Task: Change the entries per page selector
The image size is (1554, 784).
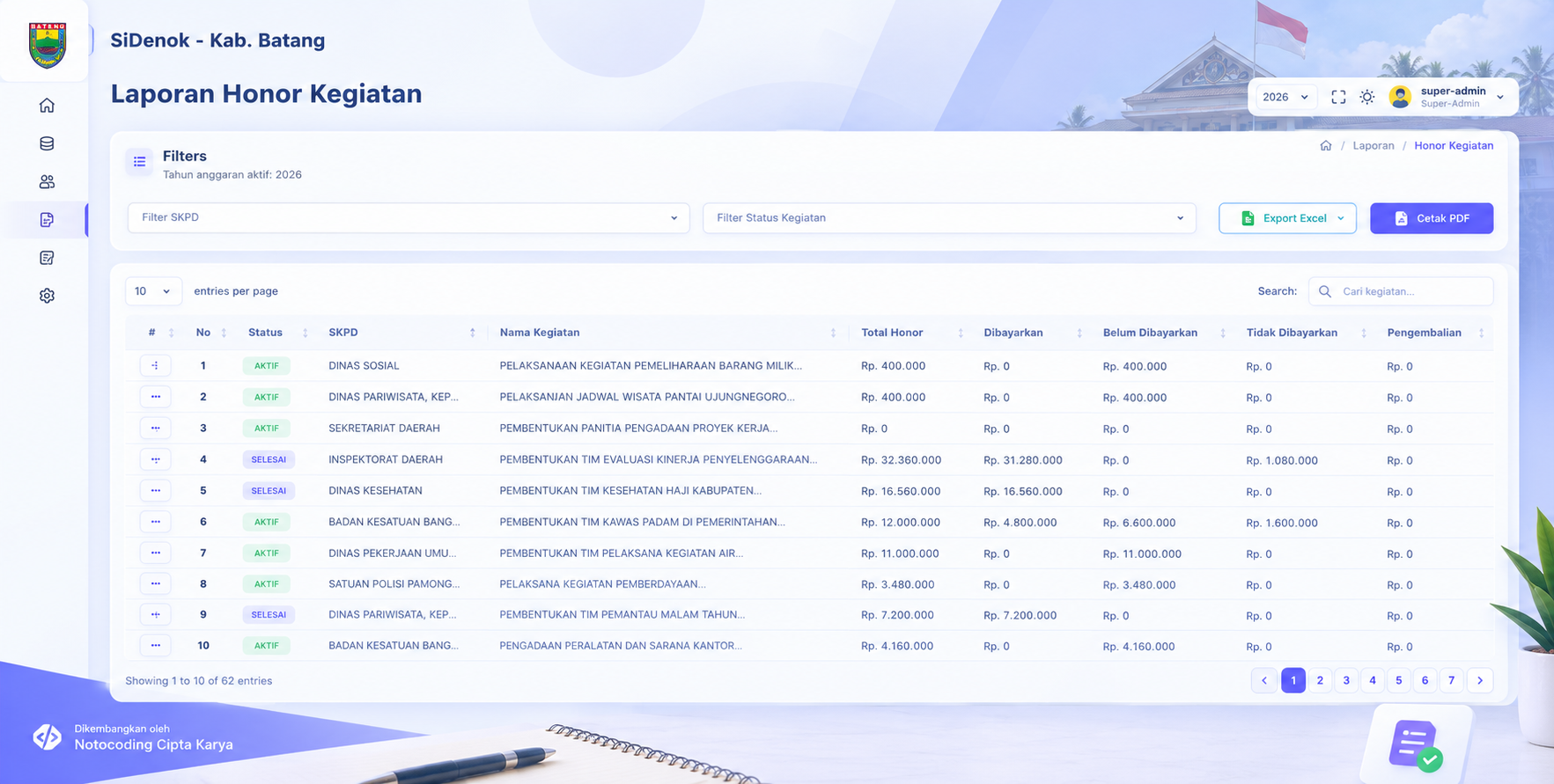Action: click(x=153, y=291)
